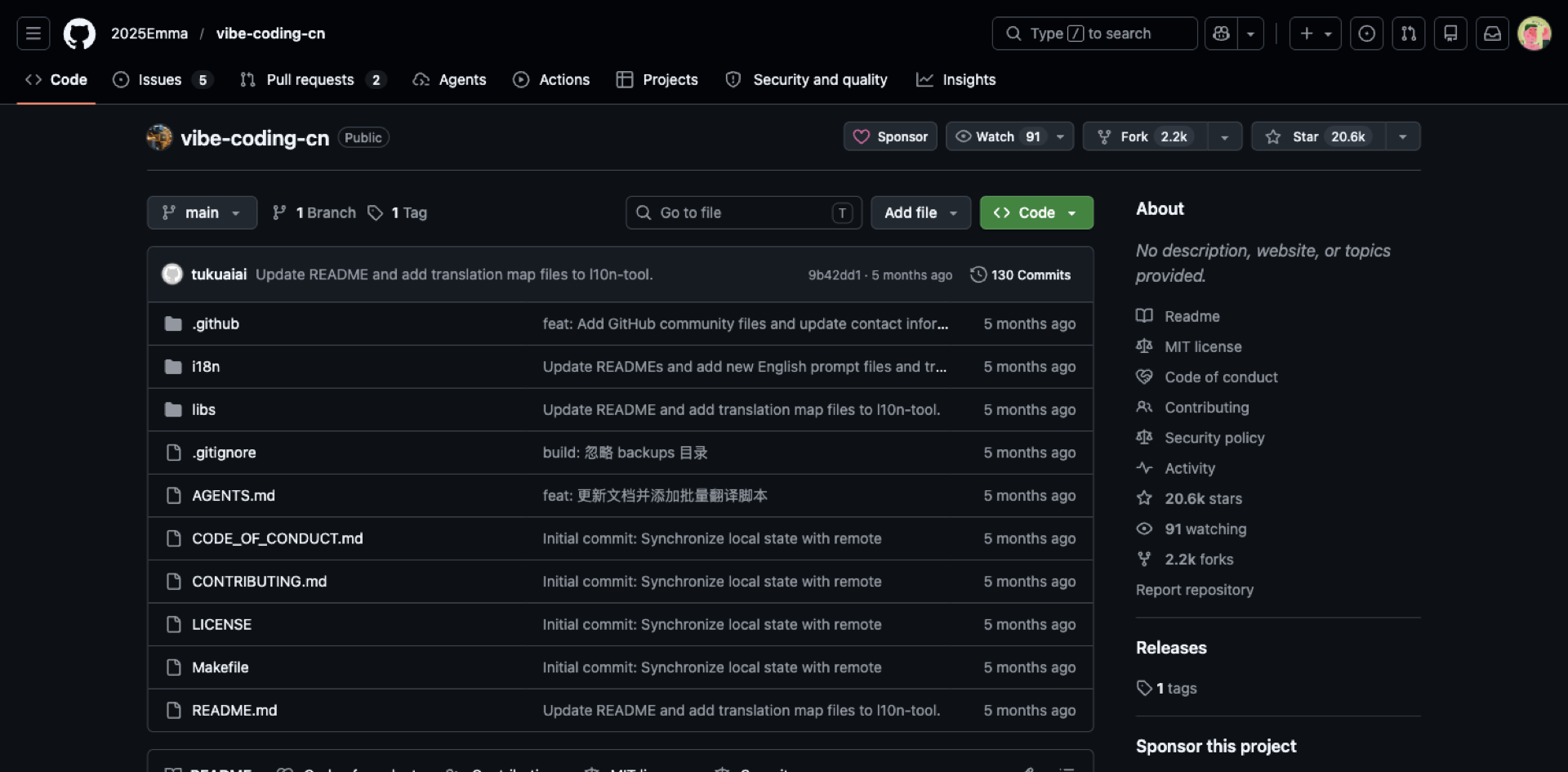The height and width of the screenshot is (772, 1568).
Task: Open the tukuaiai author link
Action: point(219,274)
